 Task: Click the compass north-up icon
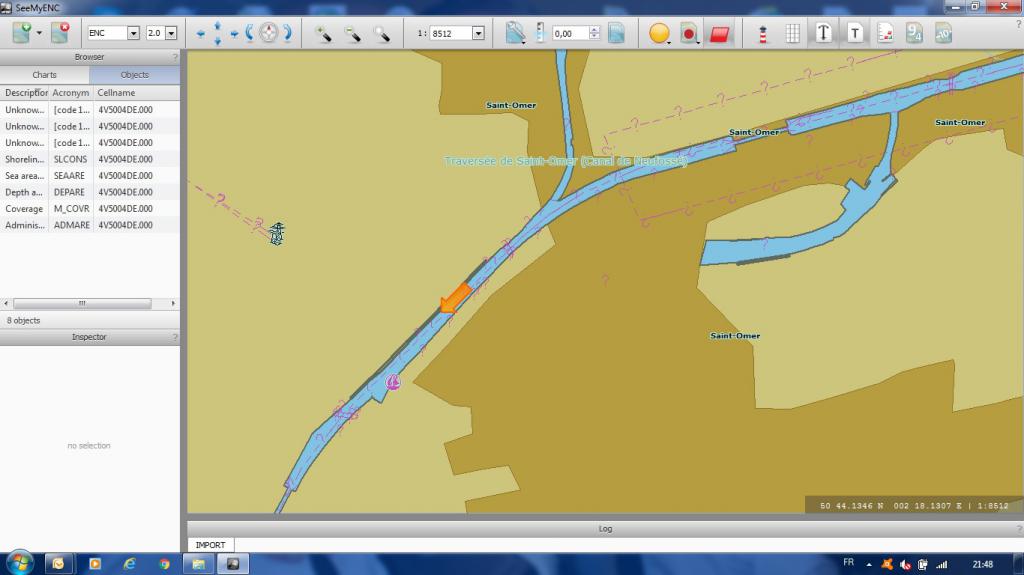pos(268,33)
